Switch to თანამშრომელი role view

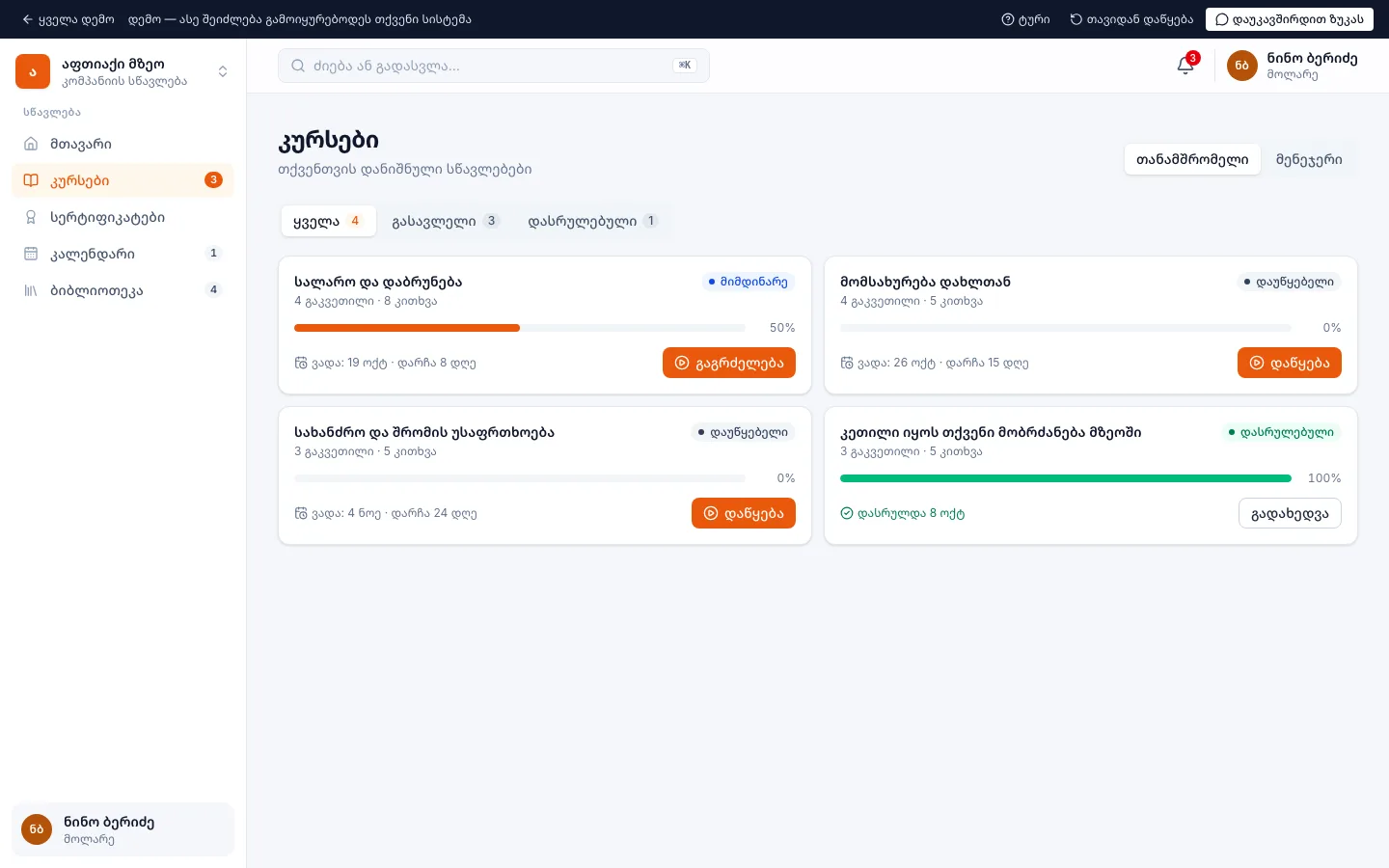click(x=1192, y=159)
